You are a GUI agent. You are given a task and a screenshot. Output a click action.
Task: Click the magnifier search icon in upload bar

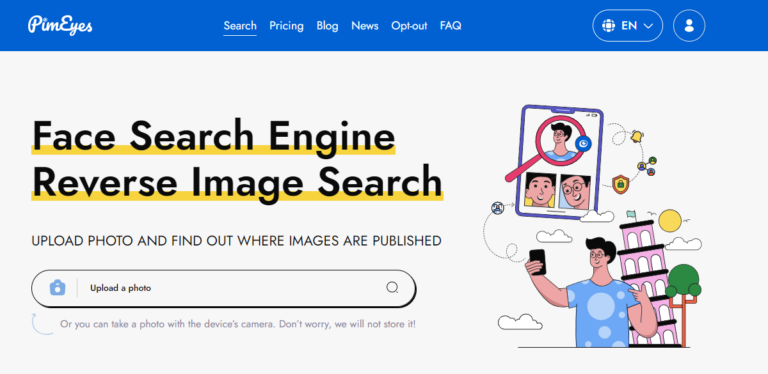click(392, 287)
